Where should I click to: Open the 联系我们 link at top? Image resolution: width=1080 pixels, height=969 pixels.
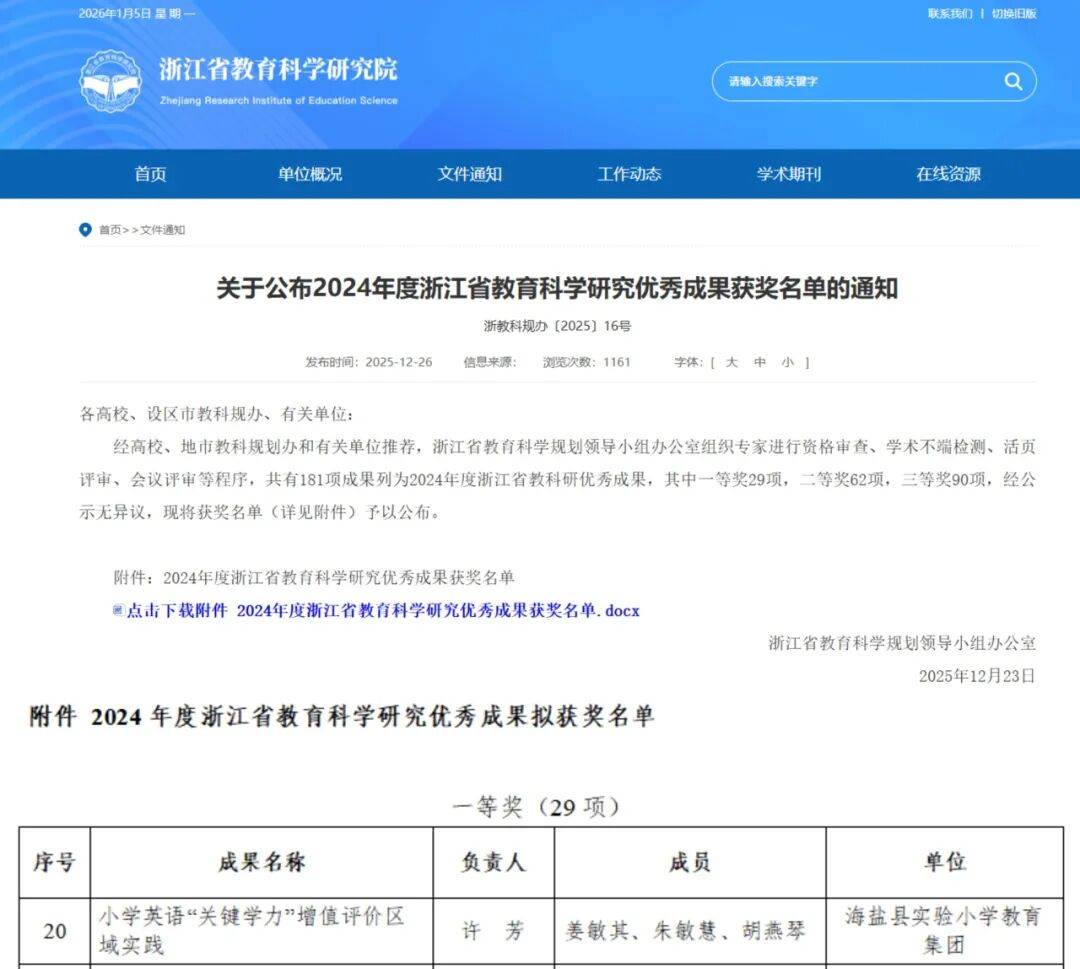tap(949, 13)
